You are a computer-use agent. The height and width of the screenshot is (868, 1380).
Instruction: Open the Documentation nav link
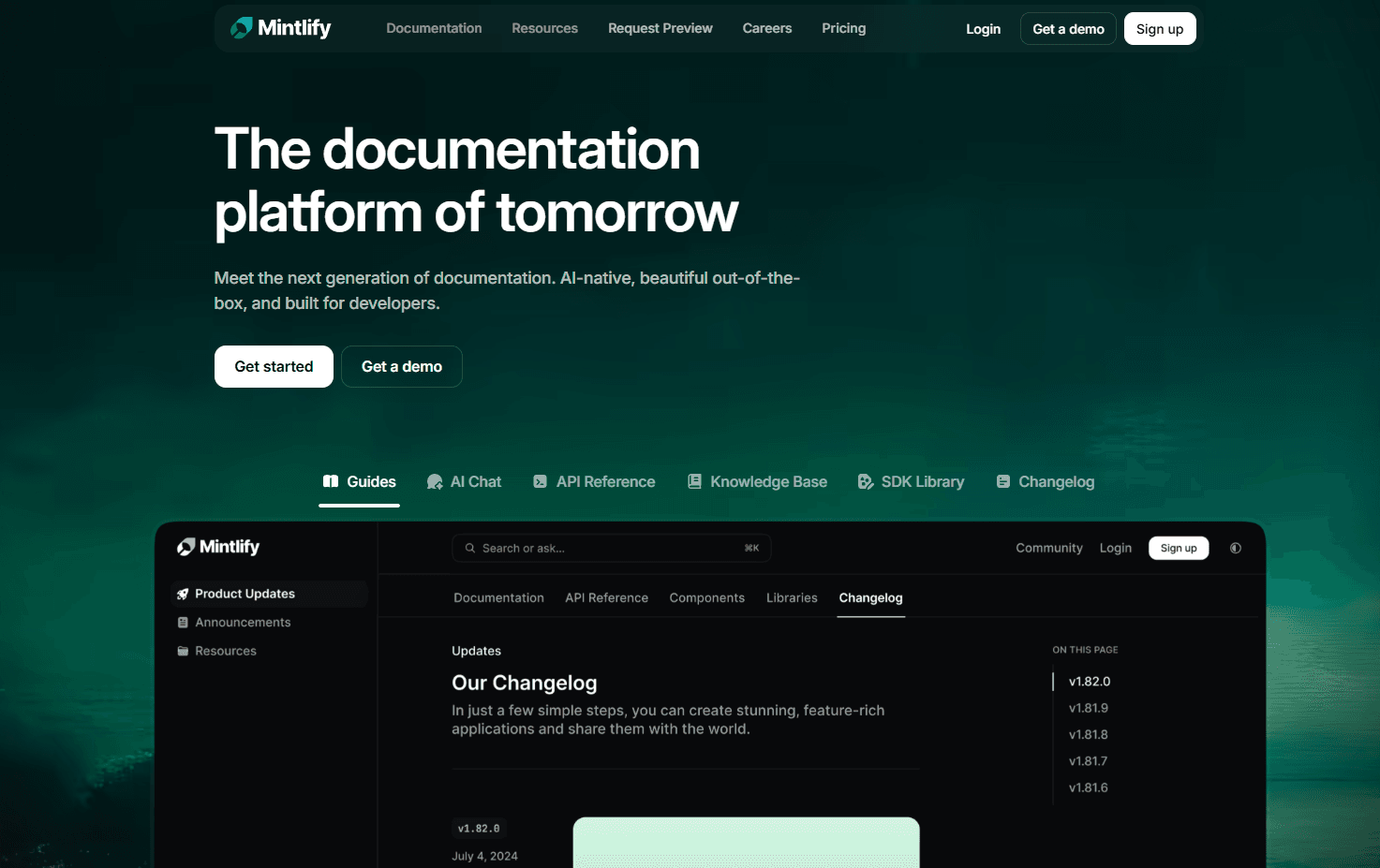click(x=434, y=28)
